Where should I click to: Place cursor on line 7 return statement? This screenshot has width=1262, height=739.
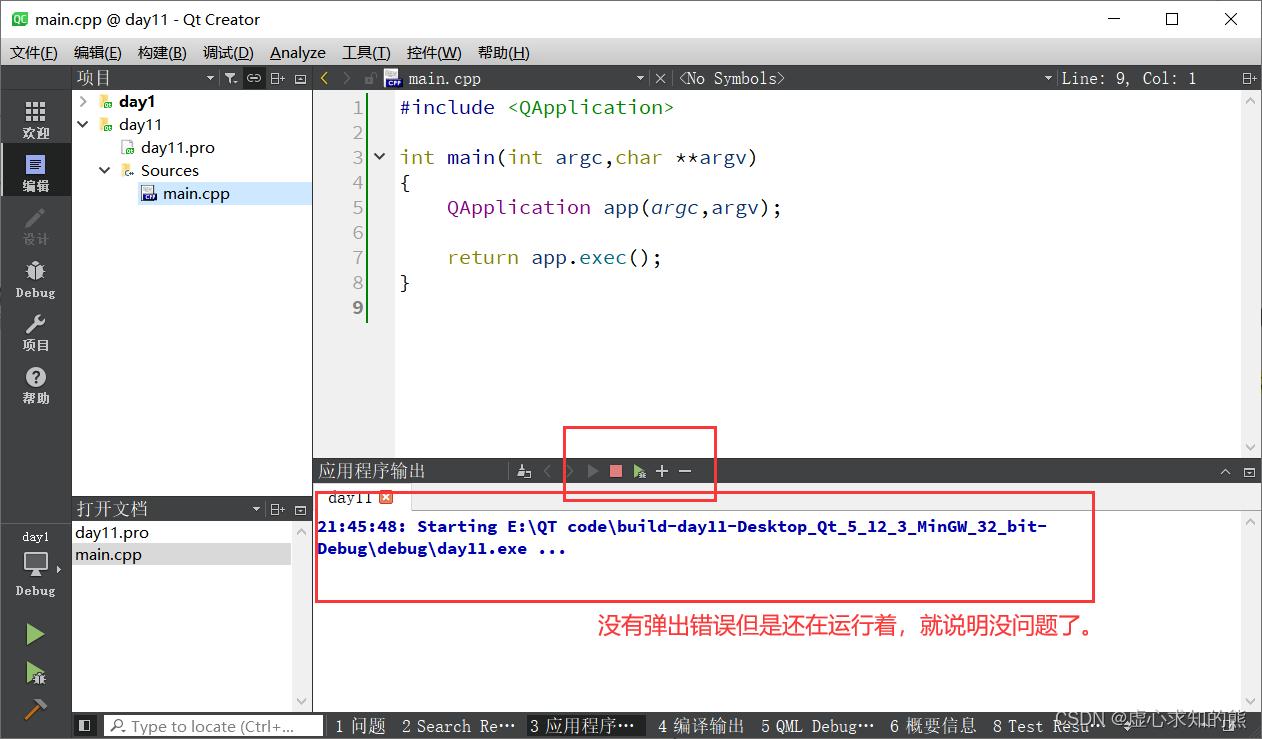554,257
